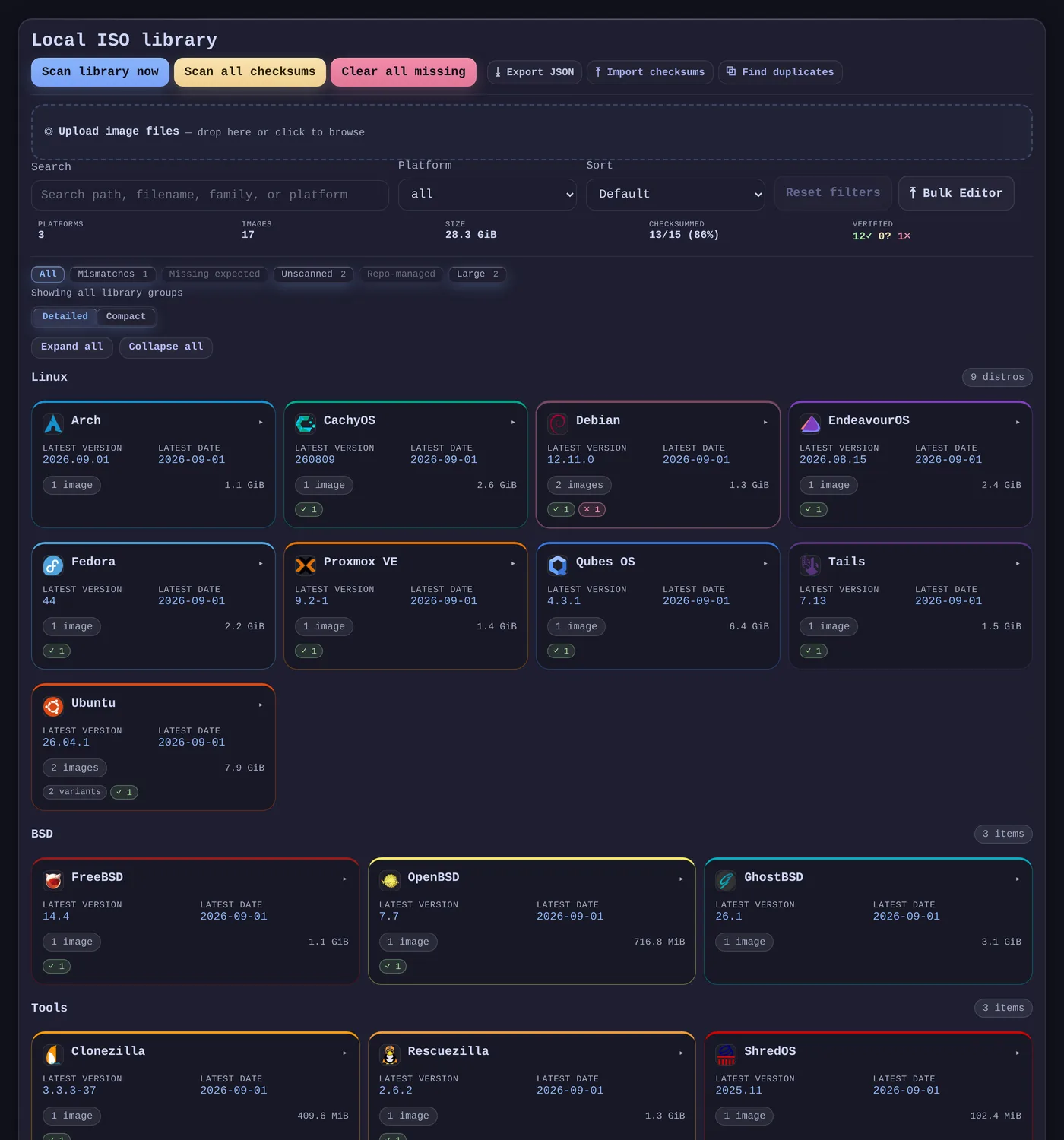Image resolution: width=1064 pixels, height=1140 pixels.
Task: Click the '13/15 (86%)' checksummed value
Action: click(684, 235)
